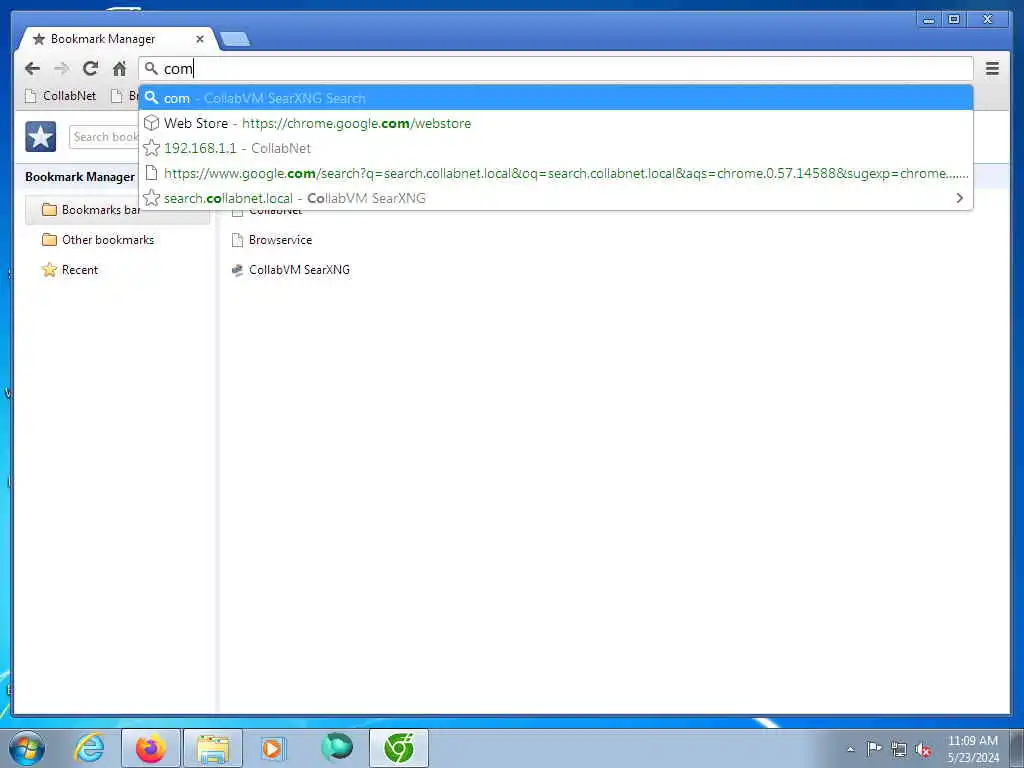Click the teal globe taskbar icon
This screenshot has width=1024, height=768.
337,747
